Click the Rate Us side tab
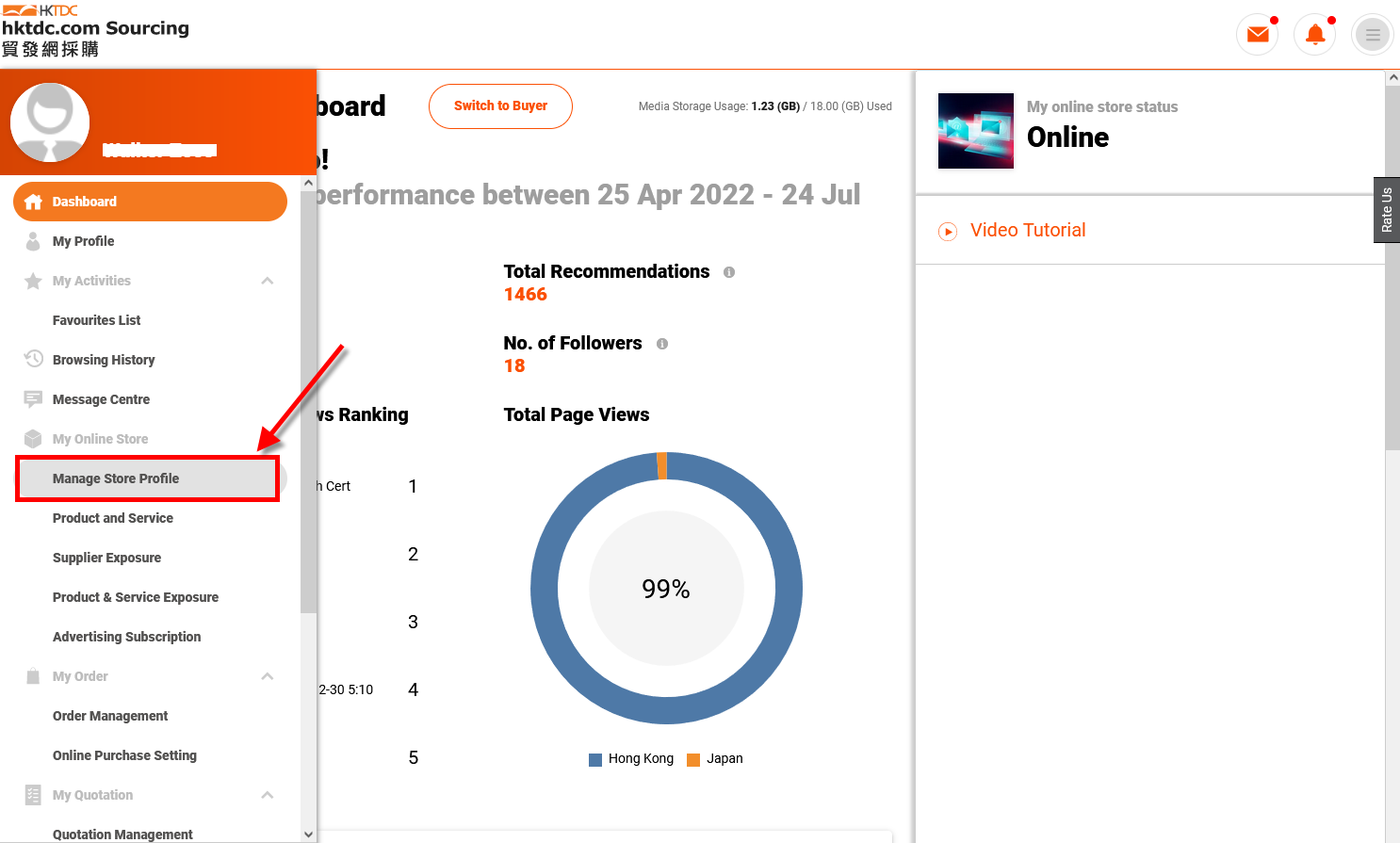1400x843 pixels. (1387, 210)
